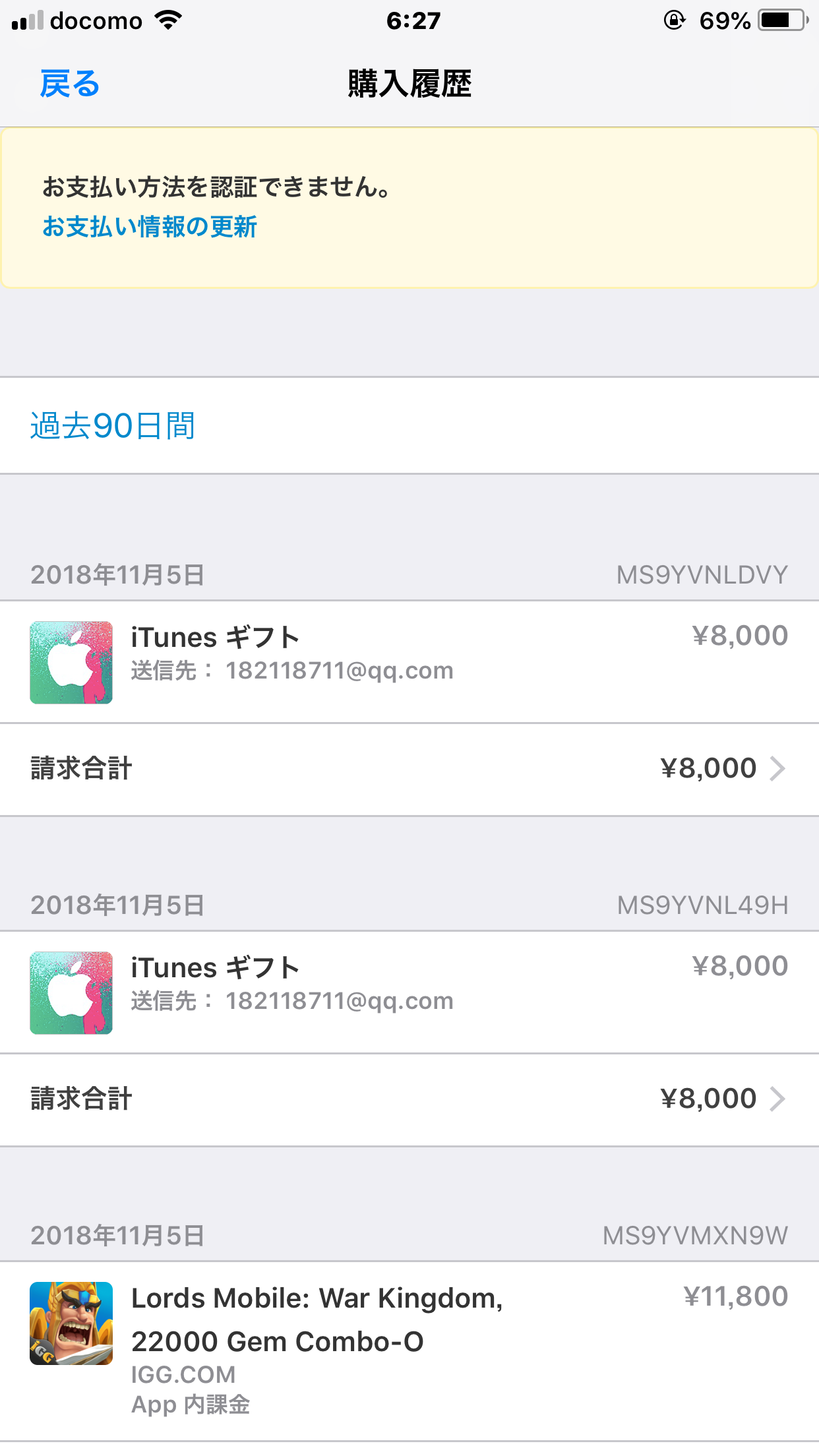Tap the 購入履歴 page title
The width and height of the screenshot is (819, 1456).
pos(409,84)
